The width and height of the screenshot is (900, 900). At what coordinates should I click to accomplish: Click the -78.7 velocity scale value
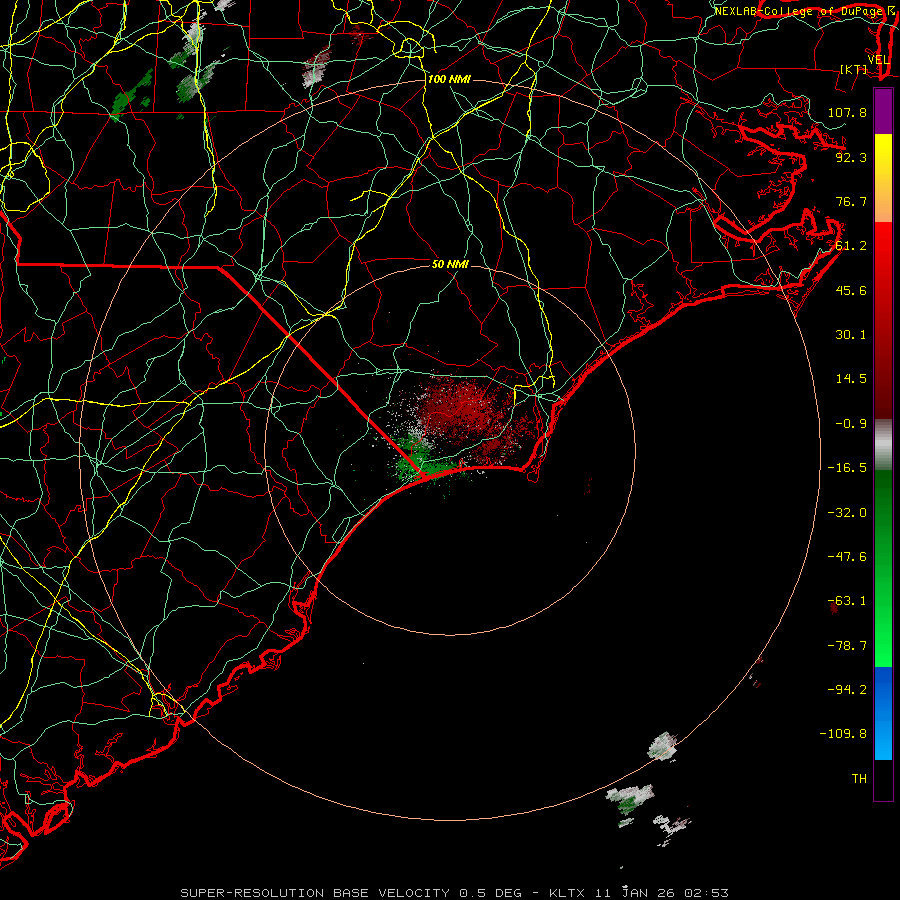pos(847,646)
